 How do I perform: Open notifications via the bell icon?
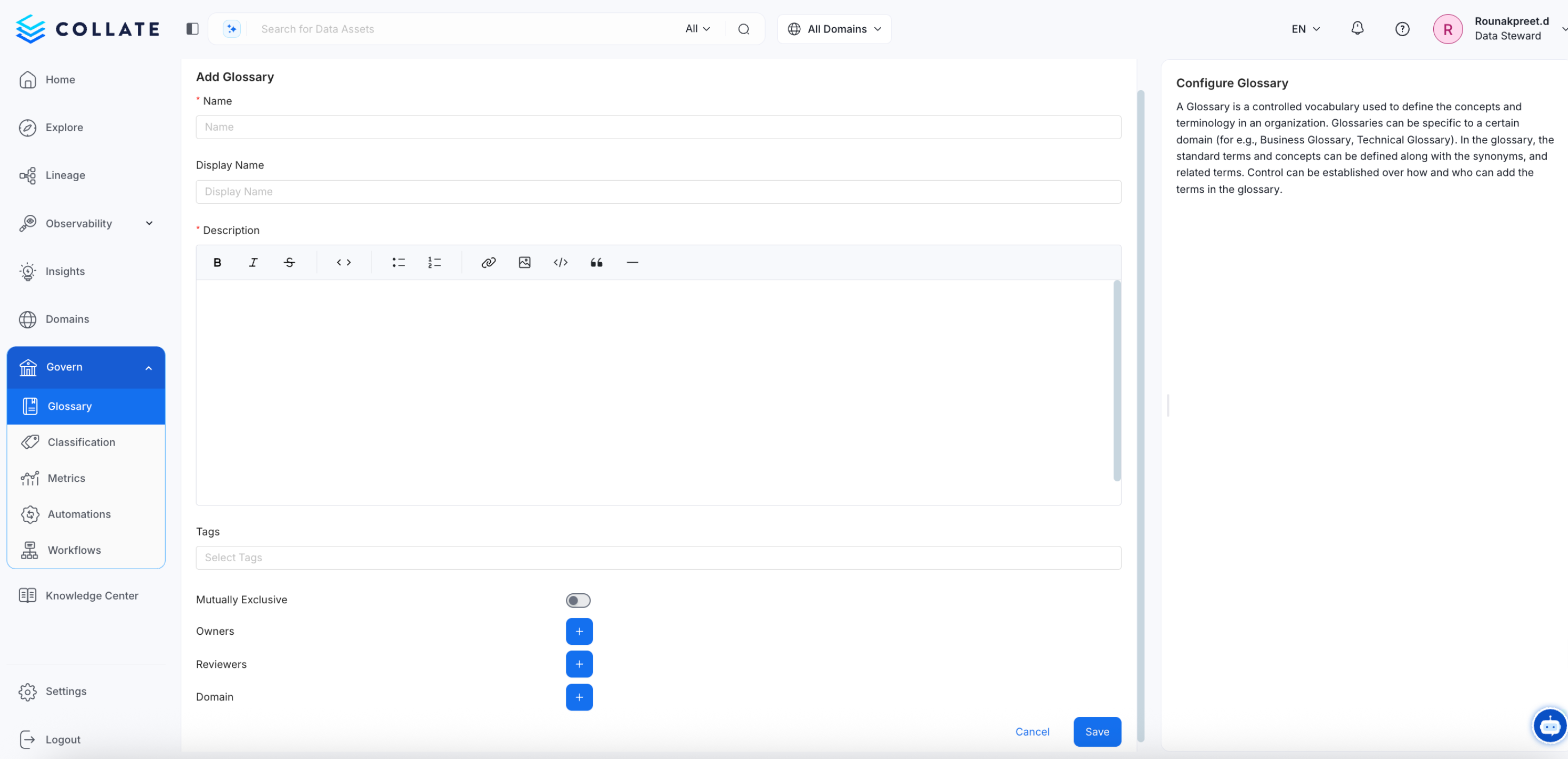pos(1357,29)
